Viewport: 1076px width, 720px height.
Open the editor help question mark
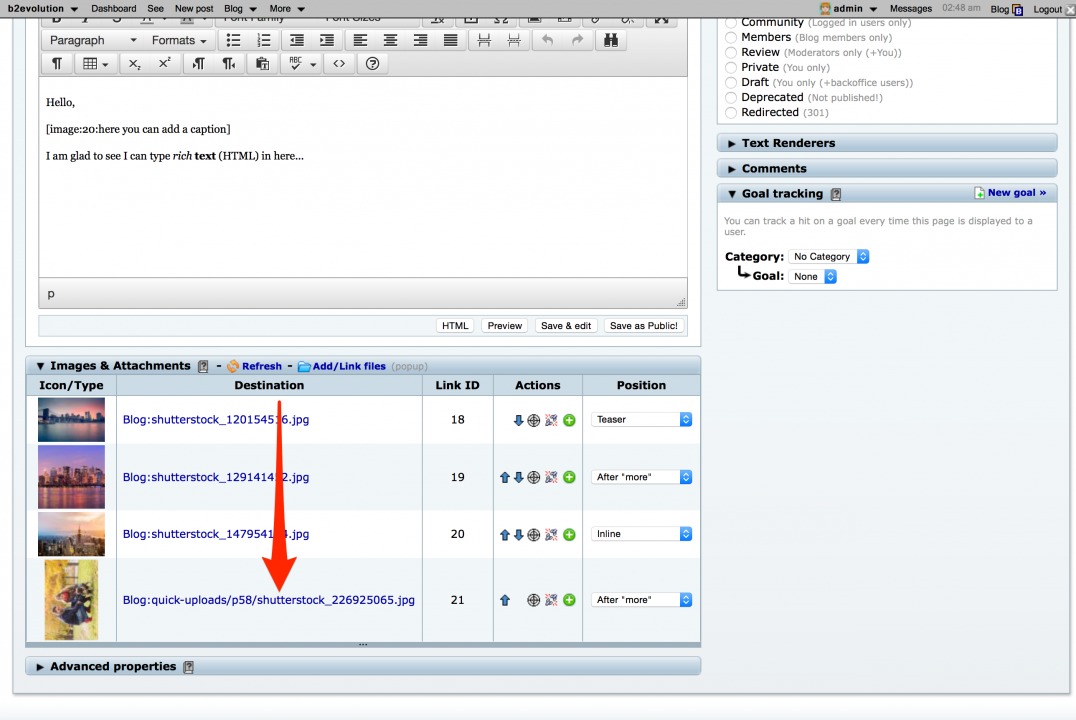[x=373, y=64]
